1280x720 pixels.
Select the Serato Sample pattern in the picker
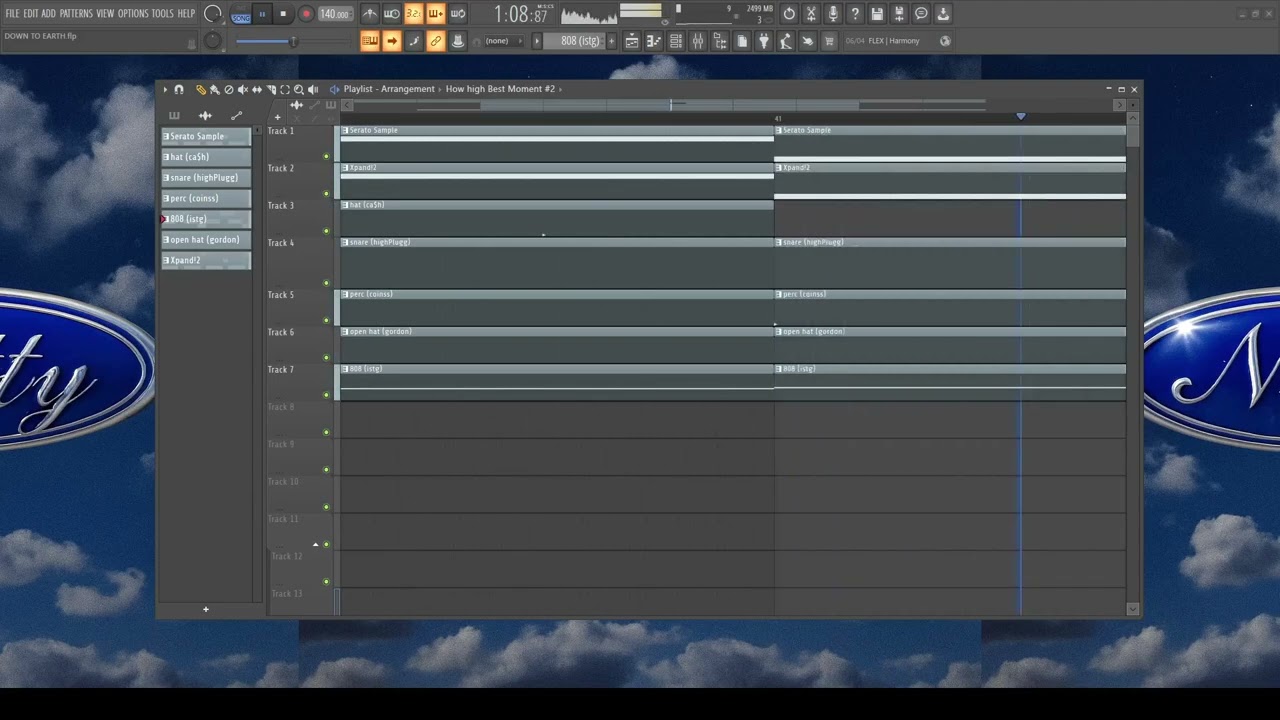pos(206,136)
